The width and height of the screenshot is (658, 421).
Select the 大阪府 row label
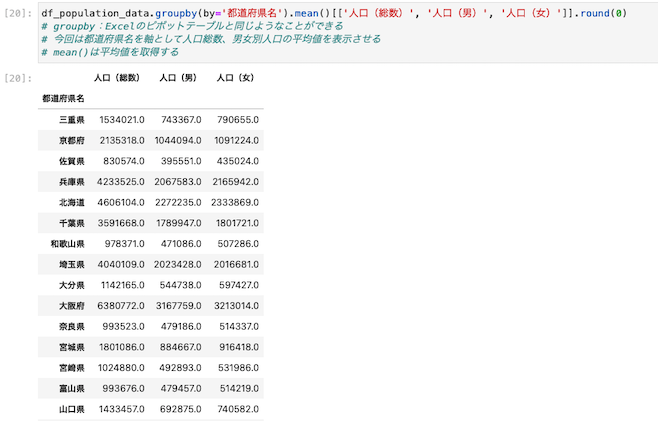pos(71,305)
